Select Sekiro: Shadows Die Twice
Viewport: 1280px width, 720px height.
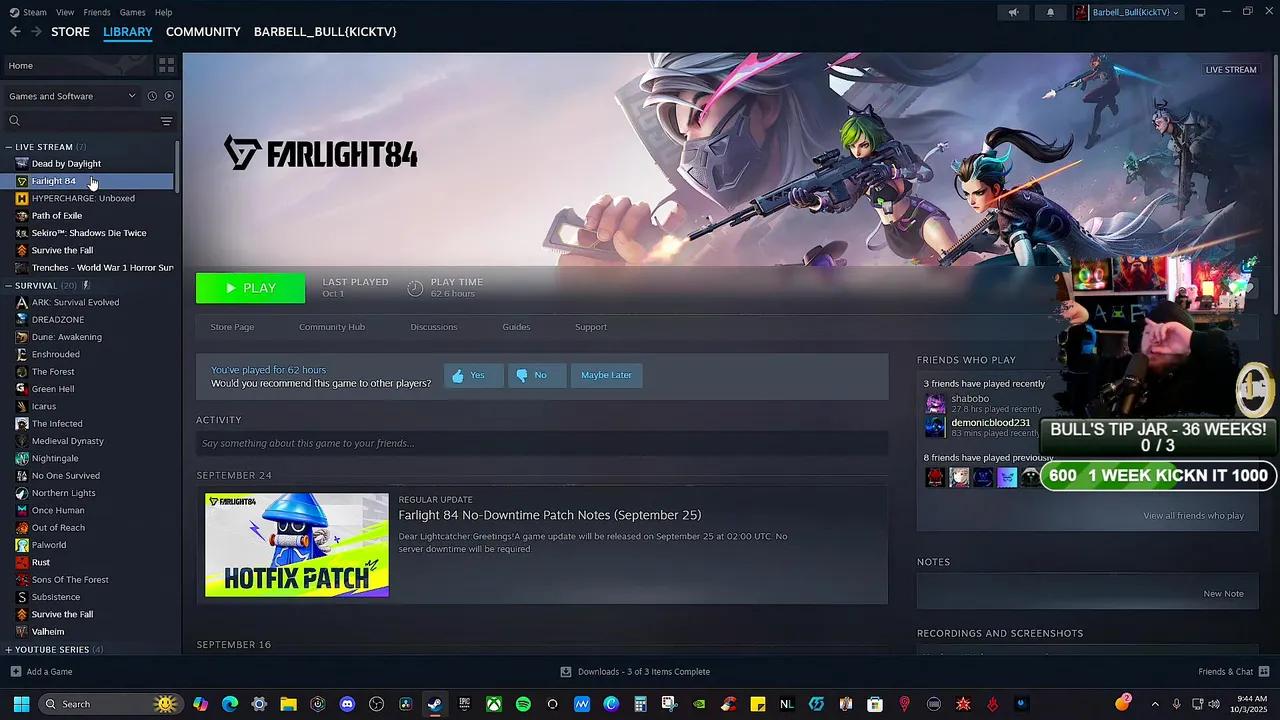pyautogui.click(x=88, y=233)
